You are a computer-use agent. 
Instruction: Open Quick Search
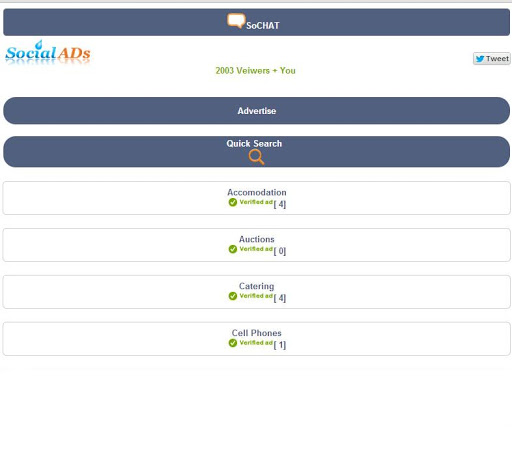click(256, 152)
